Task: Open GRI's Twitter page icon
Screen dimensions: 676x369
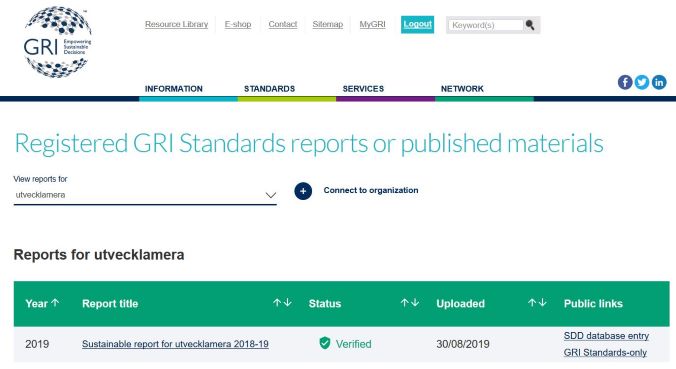Action: [x=642, y=82]
